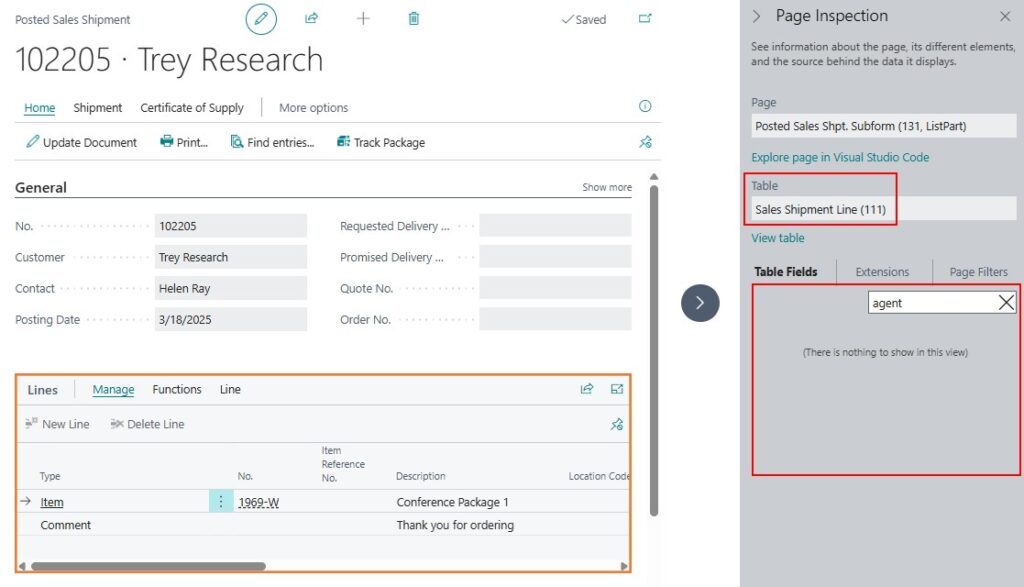
Task: Click the pin icon on action bar
Action: click(645, 142)
